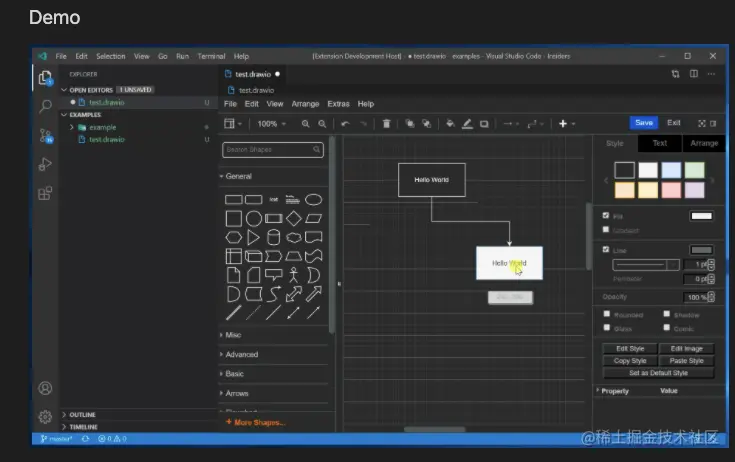Open the insert plus dropdown
Image resolution: width=735 pixels, height=462 pixels.
click(567, 124)
